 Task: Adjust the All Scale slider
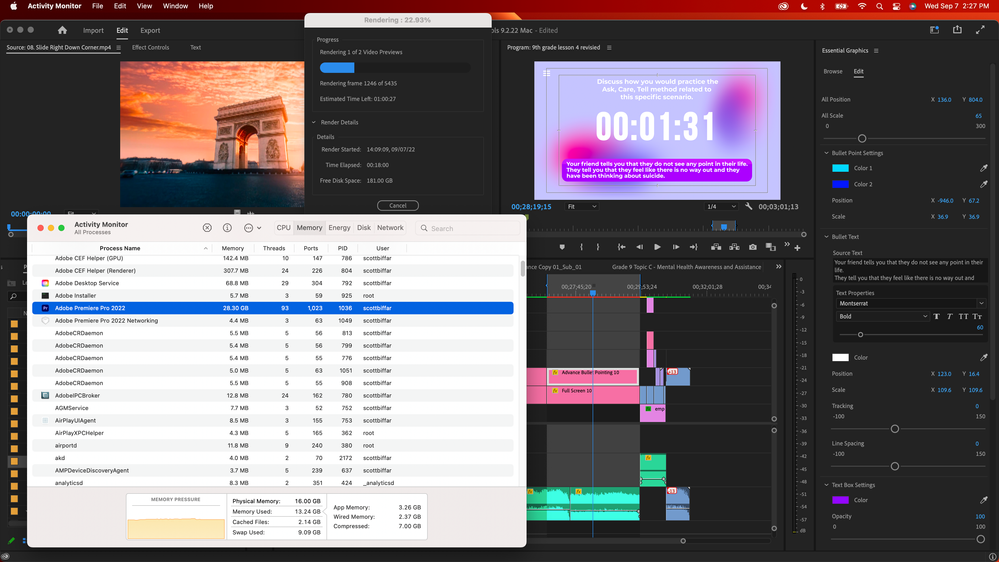pos(861,138)
